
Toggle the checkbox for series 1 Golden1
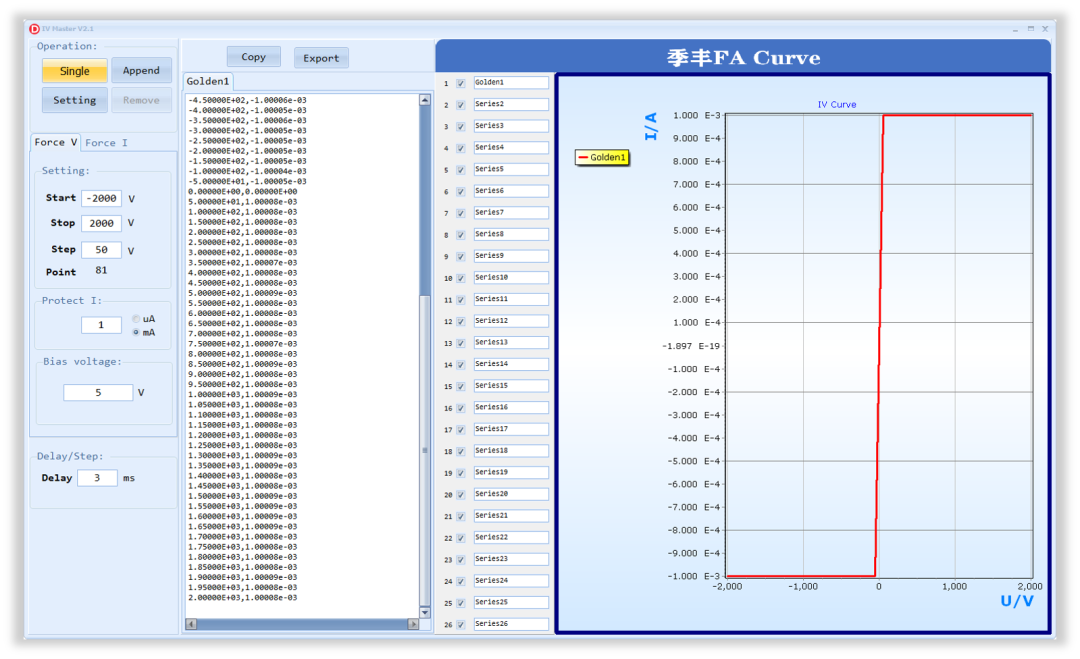point(461,83)
